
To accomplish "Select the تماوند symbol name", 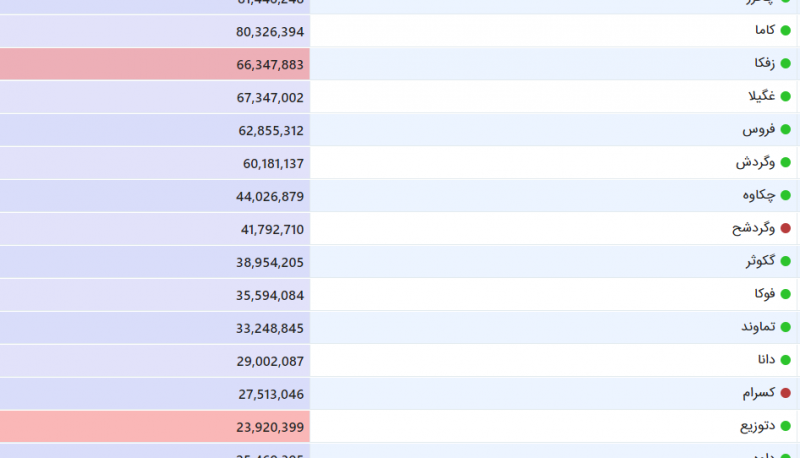I will [758, 326].
